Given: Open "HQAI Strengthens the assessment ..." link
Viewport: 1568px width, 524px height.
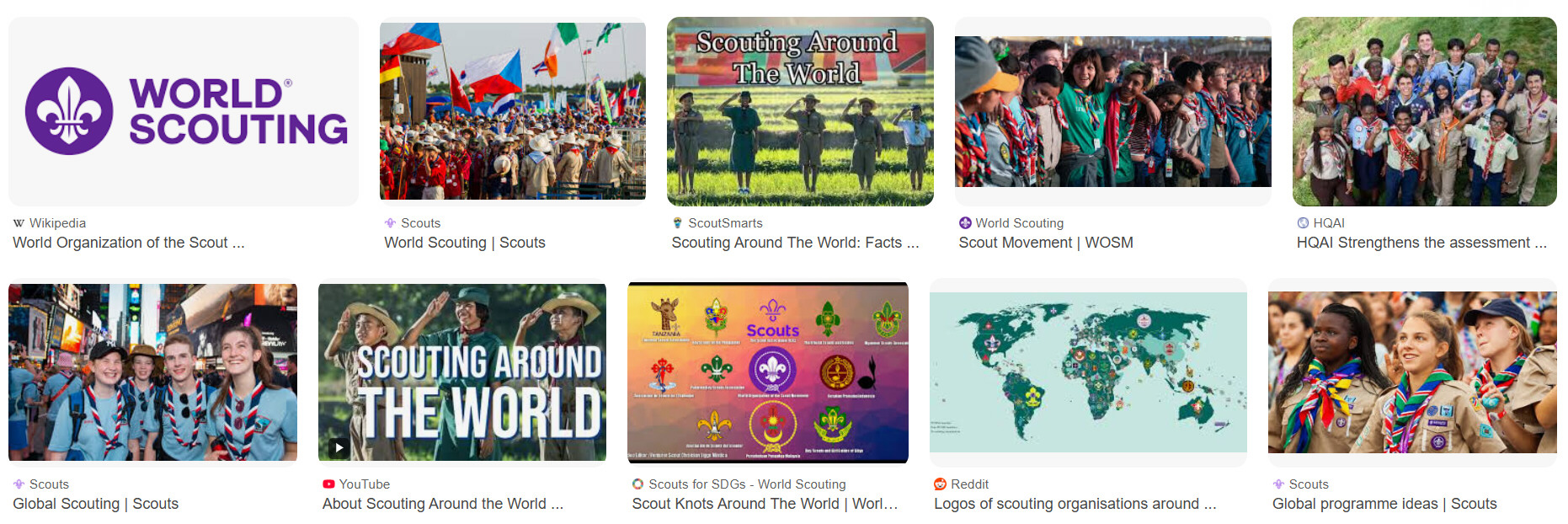Looking at the screenshot, I should click(1421, 243).
